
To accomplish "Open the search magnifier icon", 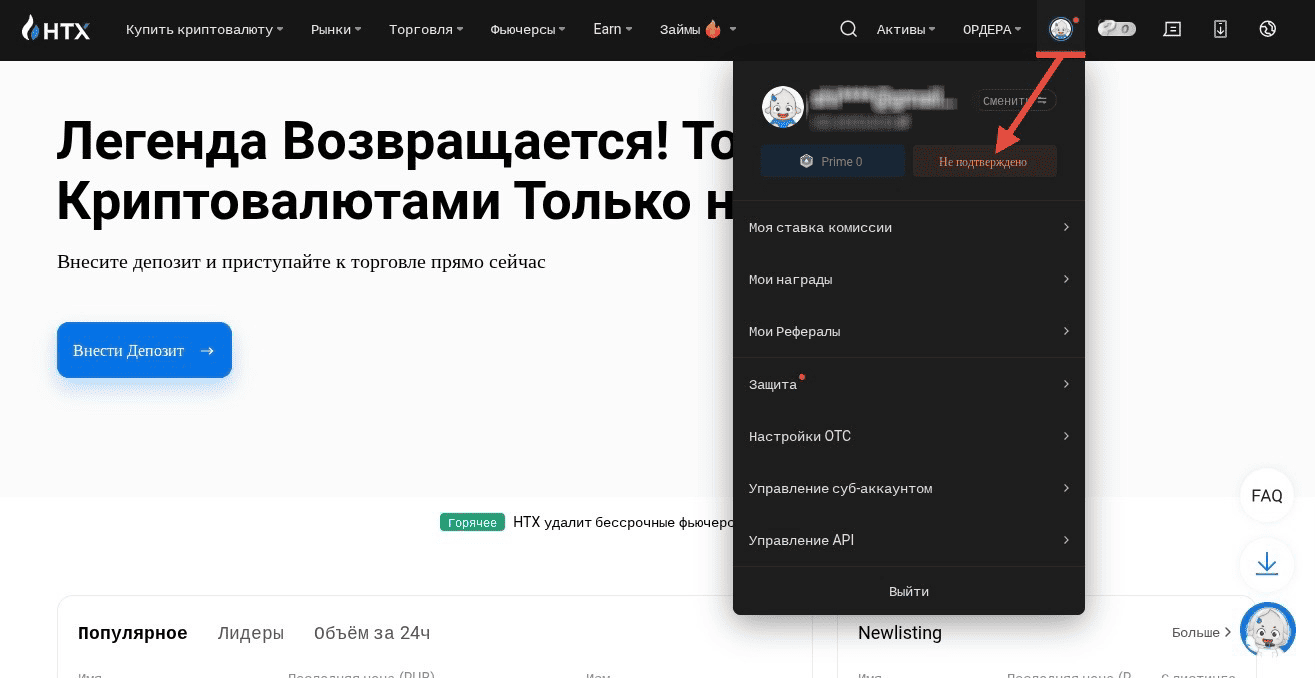I will tap(848, 29).
